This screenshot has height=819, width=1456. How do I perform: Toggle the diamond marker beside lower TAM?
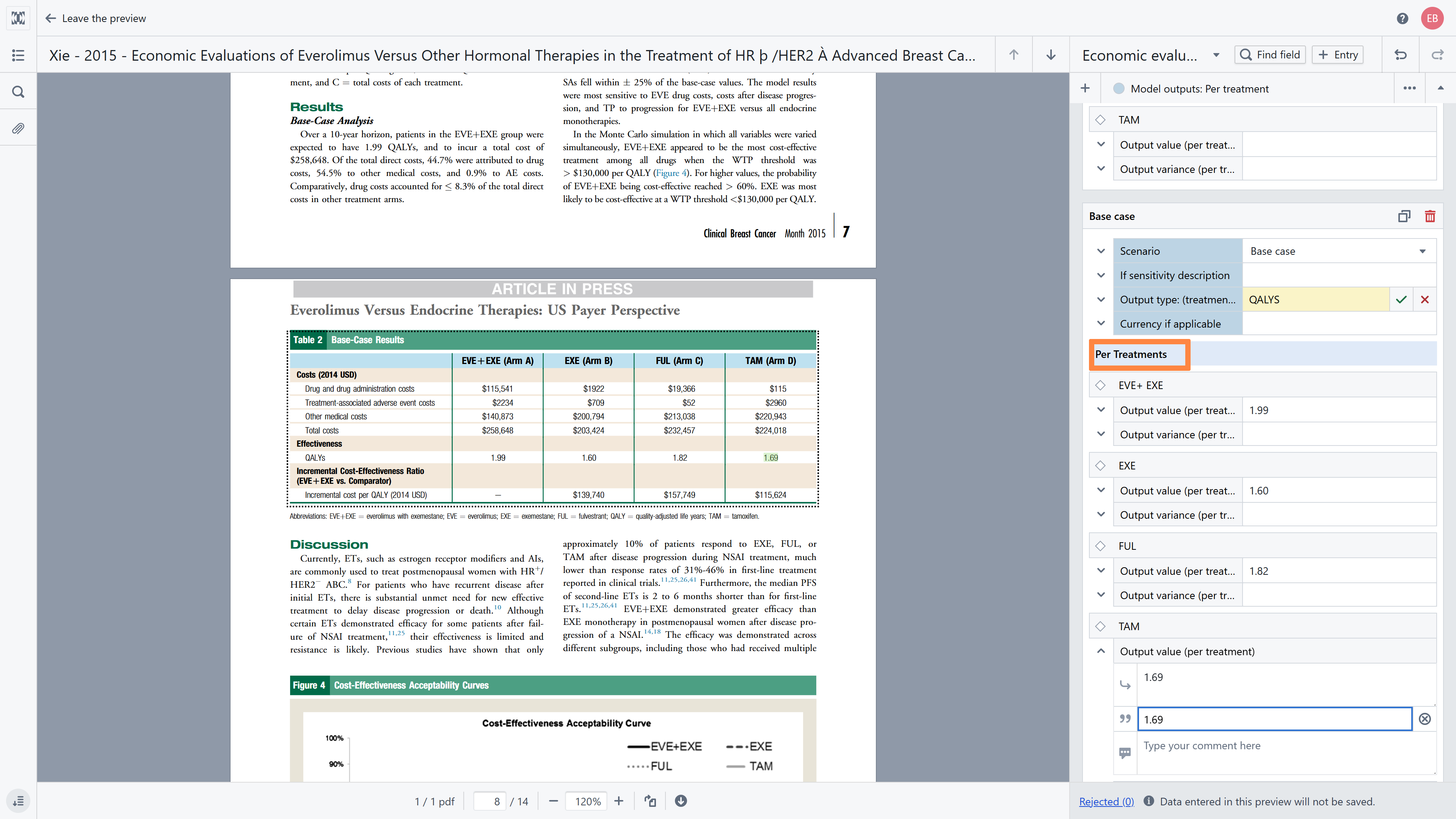(1100, 626)
